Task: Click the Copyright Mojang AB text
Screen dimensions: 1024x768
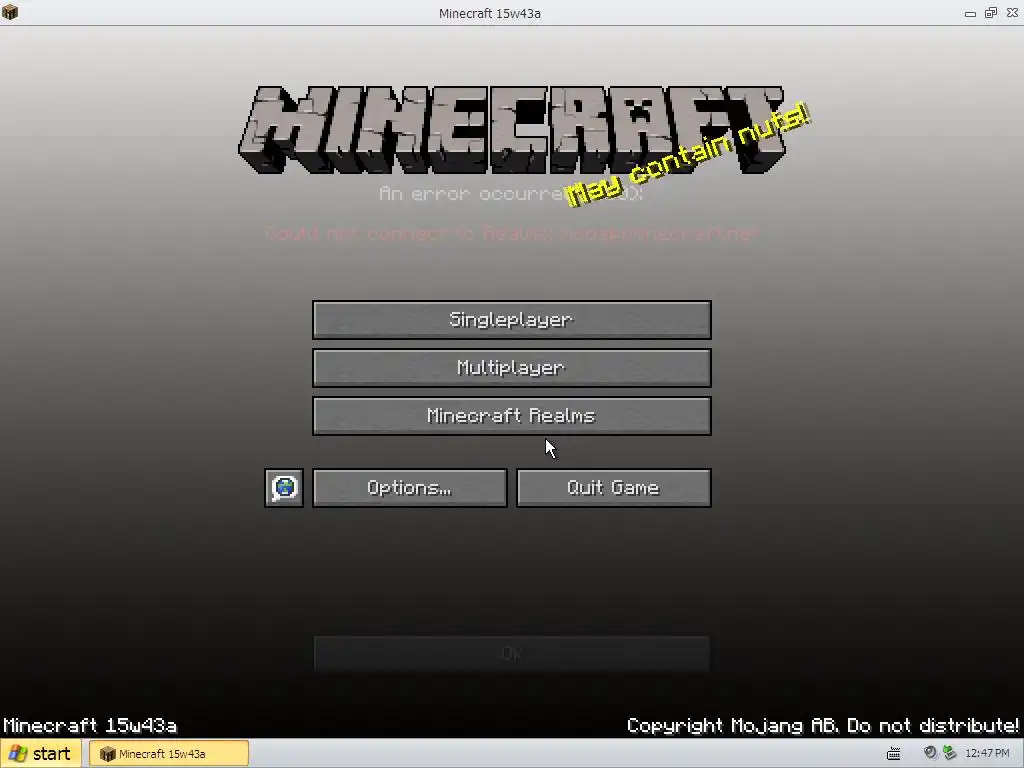Action: click(x=822, y=726)
